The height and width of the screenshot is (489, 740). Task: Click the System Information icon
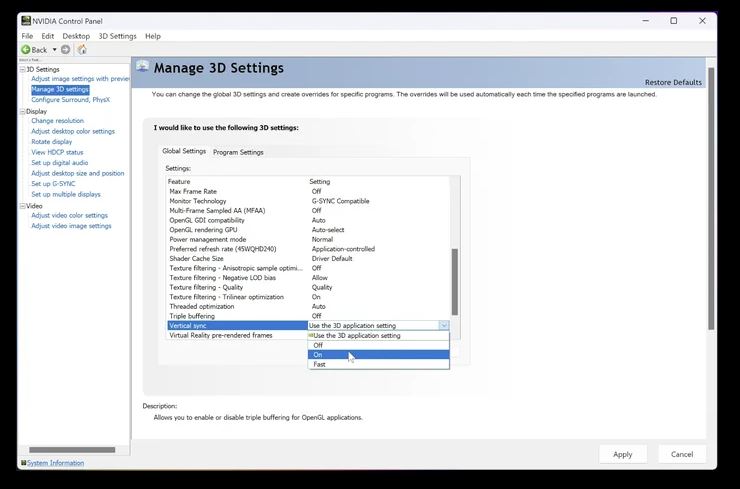[24, 463]
